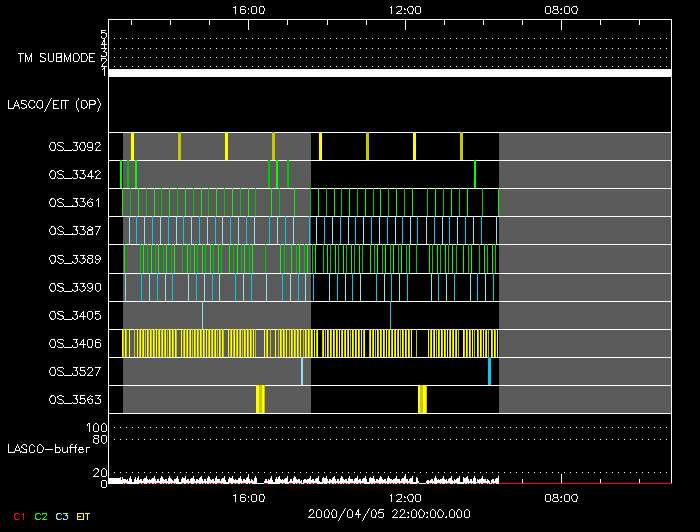This screenshot has width=700, height=532.
Task: Click the LASCO/EIT (DP) row label
Action: tap(54, 104)
